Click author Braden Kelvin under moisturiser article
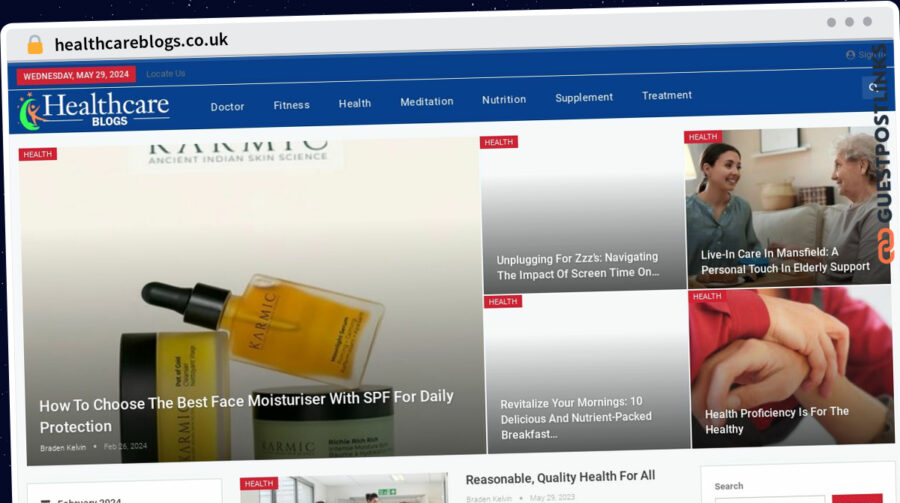 [63, 447]
